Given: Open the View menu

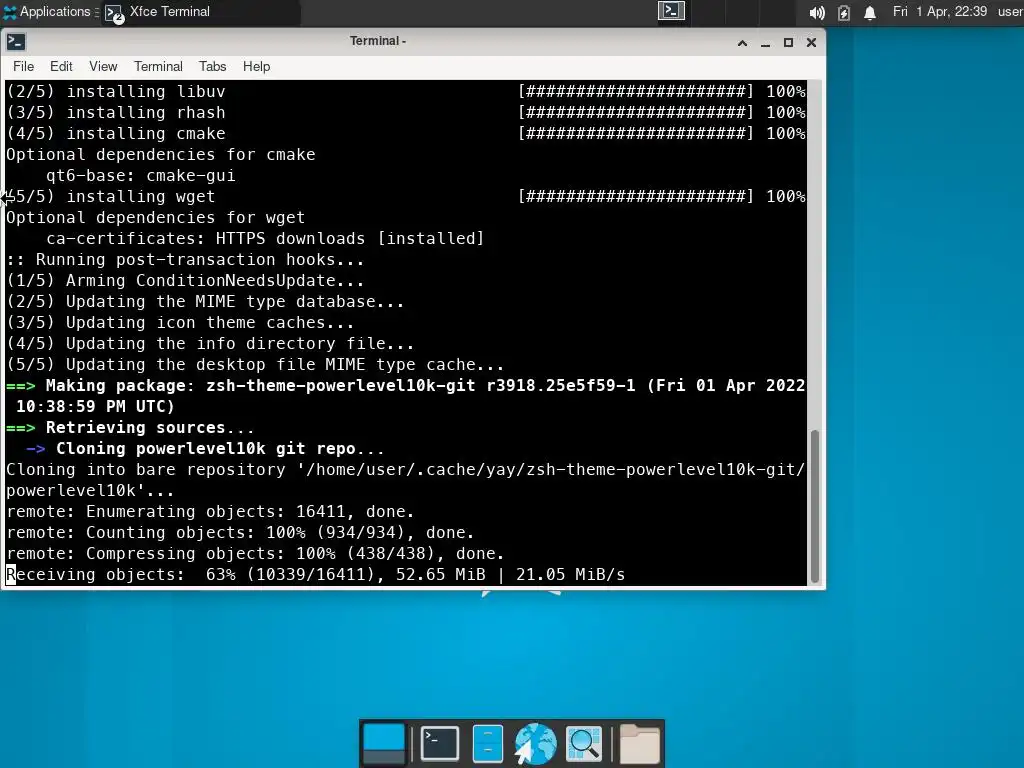Looking at the screenshot, I should tap(103, 67).
